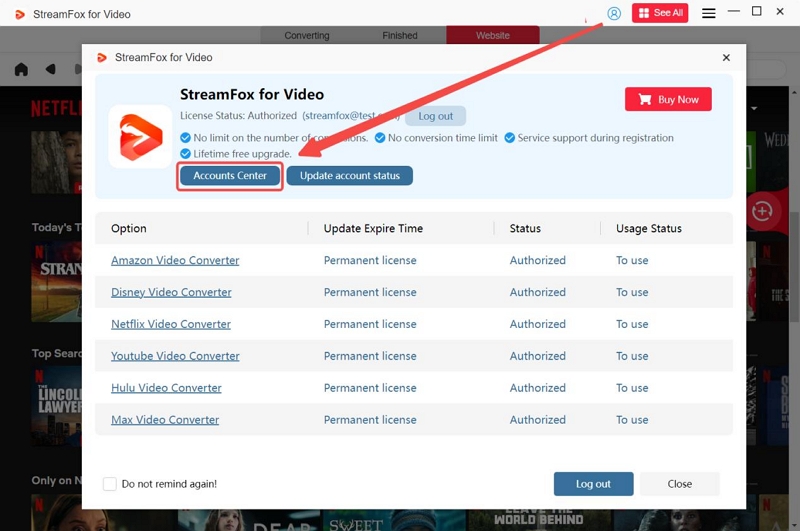Open Netflix Video Converter link
The height and width of the screenshot is (531, 800).
click(171, 324)
